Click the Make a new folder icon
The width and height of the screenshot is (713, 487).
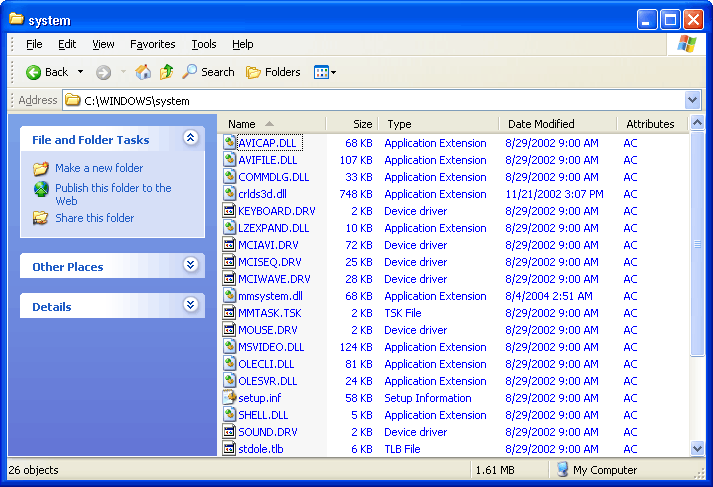point(41,169)
